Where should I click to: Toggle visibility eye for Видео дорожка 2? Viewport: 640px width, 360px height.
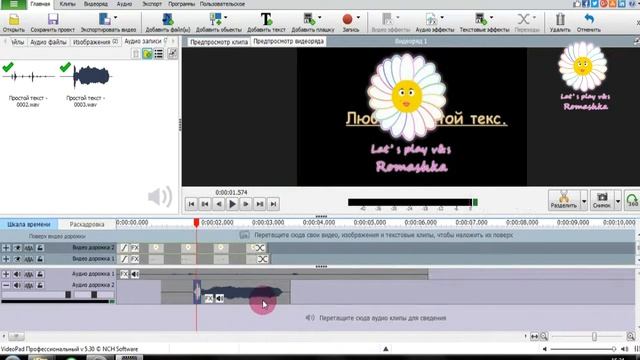(x=17, y=248)
